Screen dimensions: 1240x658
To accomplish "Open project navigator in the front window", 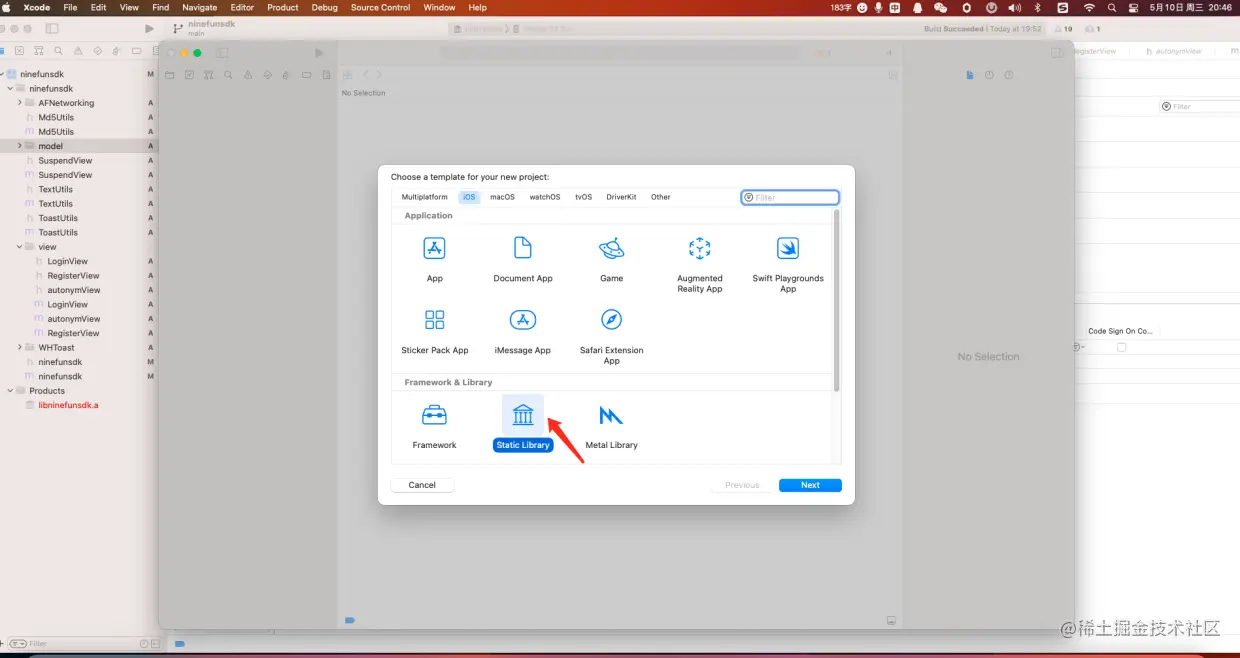I will pyautogui.click(x=170, y=75).
